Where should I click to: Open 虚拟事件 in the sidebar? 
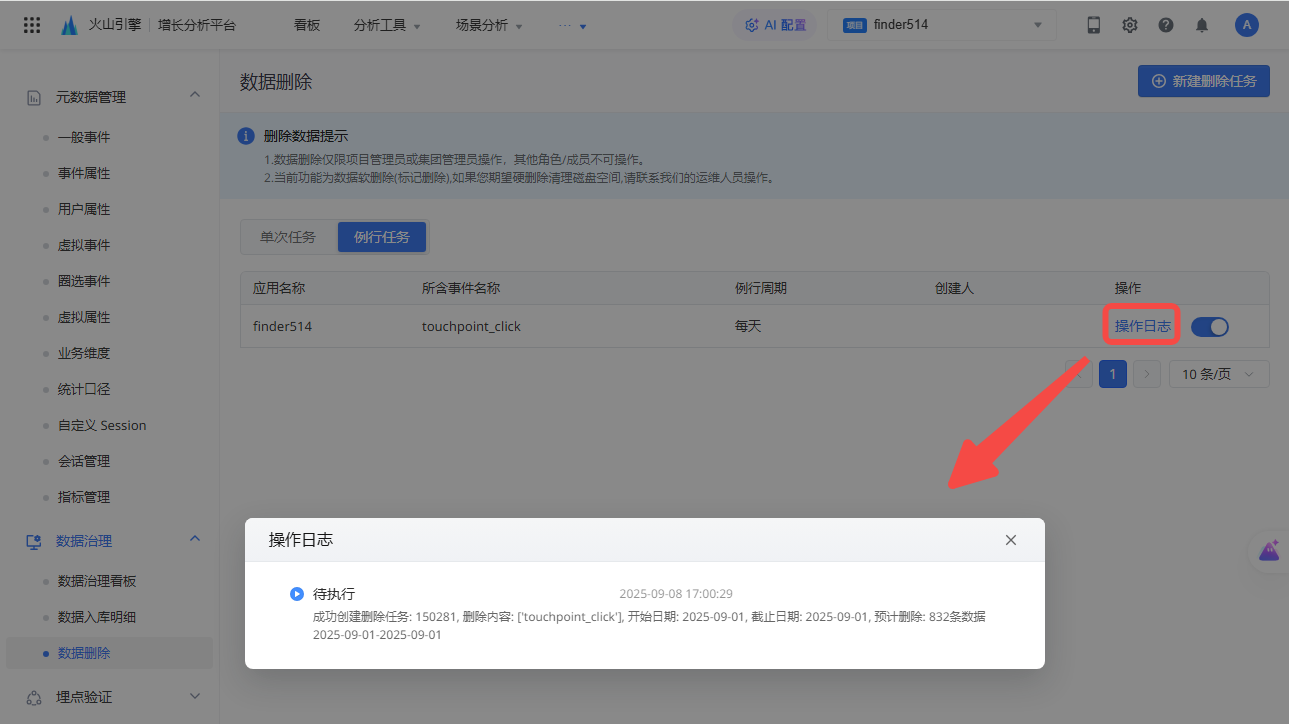point(84,245)
